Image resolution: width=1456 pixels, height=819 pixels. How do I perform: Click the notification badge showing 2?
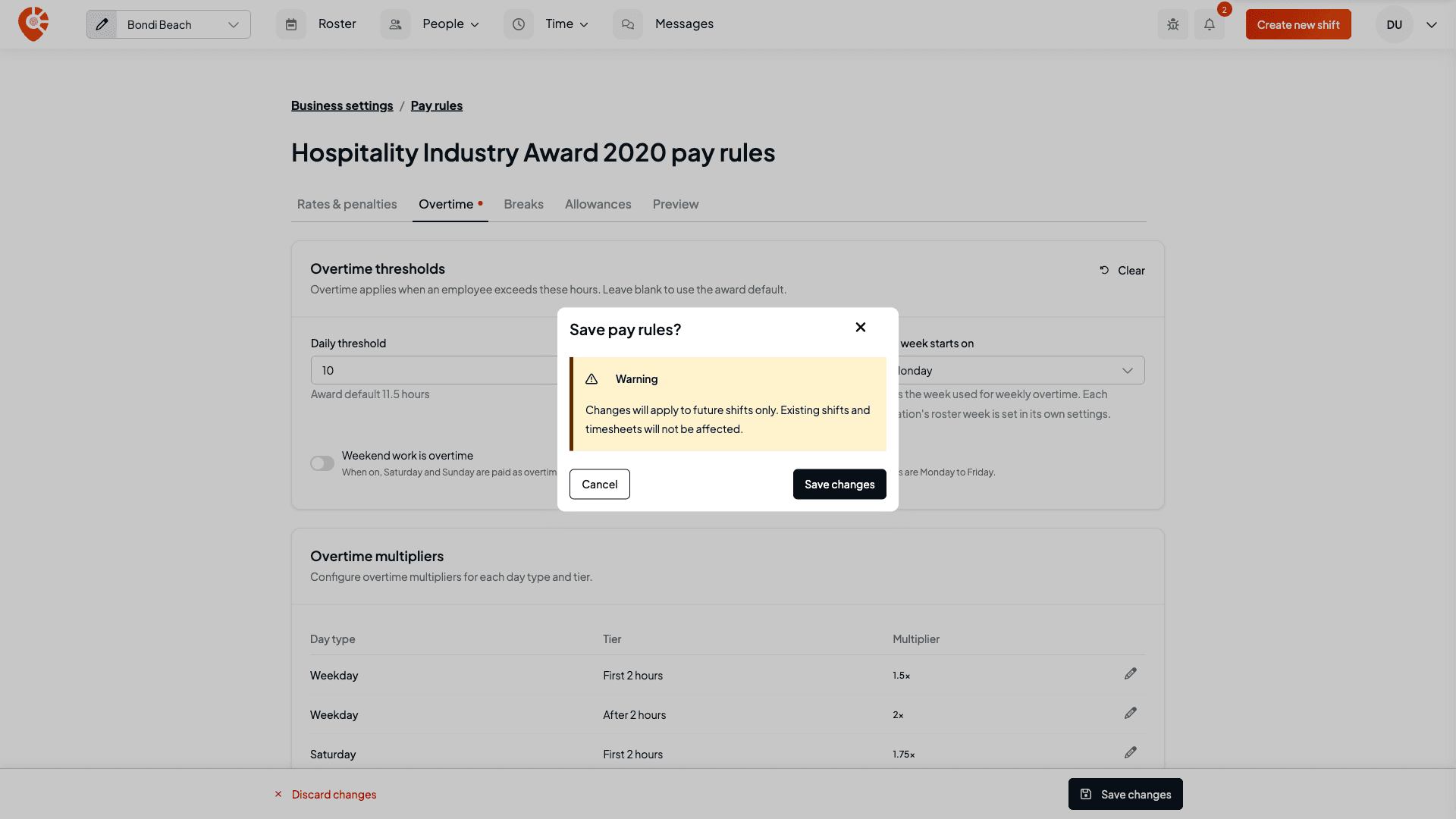pos(1224,10)
